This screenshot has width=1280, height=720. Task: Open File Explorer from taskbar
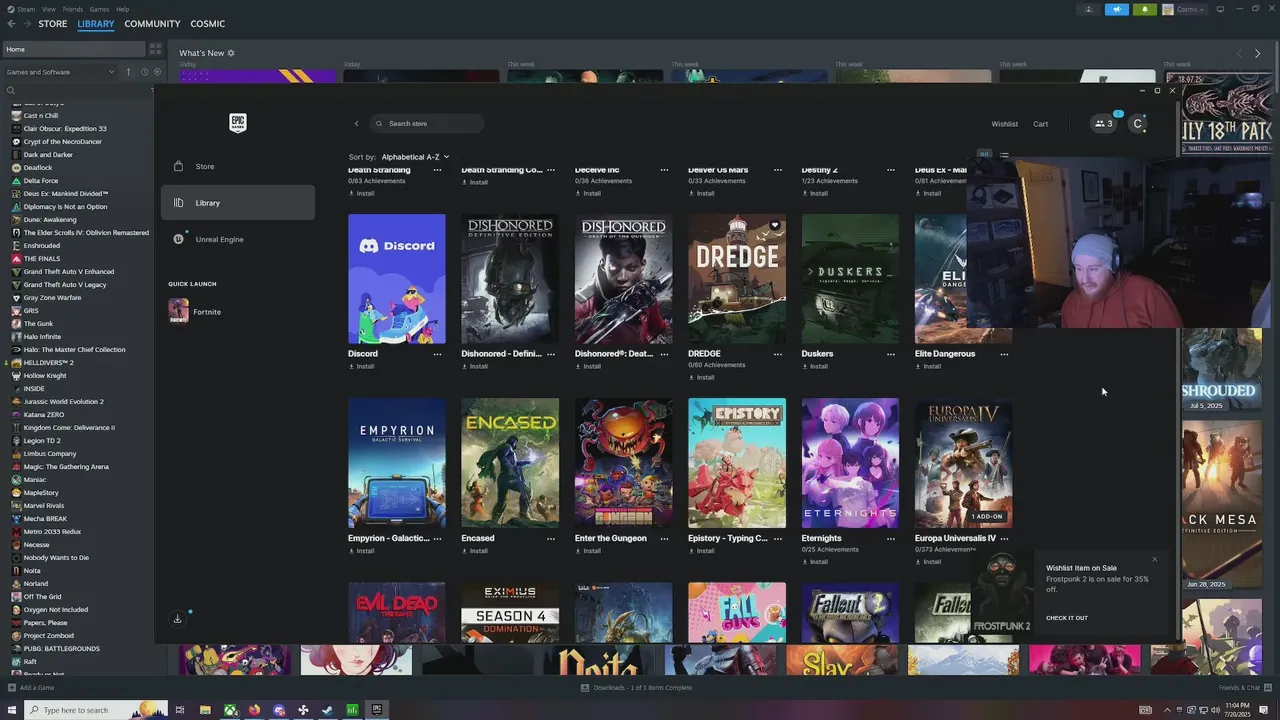tap(205, 710)
